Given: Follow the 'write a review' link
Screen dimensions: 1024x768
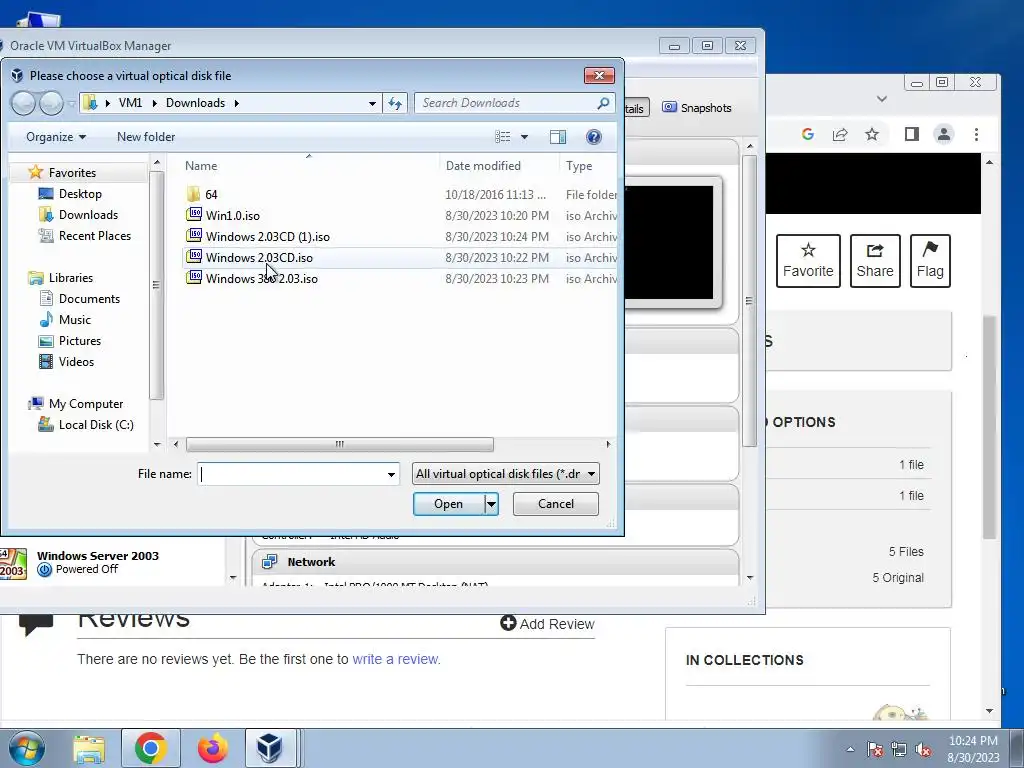Looking at the screenshot, I should [x=396, y=660].
